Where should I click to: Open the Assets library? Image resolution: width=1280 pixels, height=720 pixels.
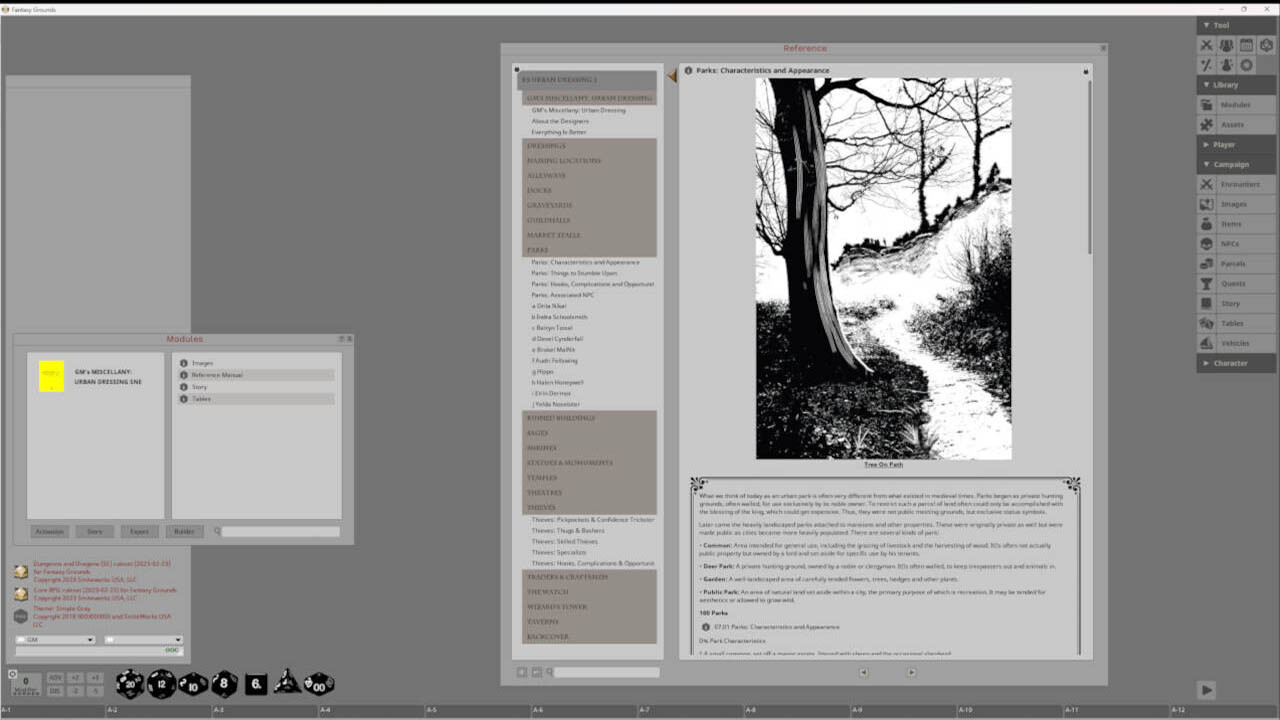pyautogui.click(x=1232, y=124)
